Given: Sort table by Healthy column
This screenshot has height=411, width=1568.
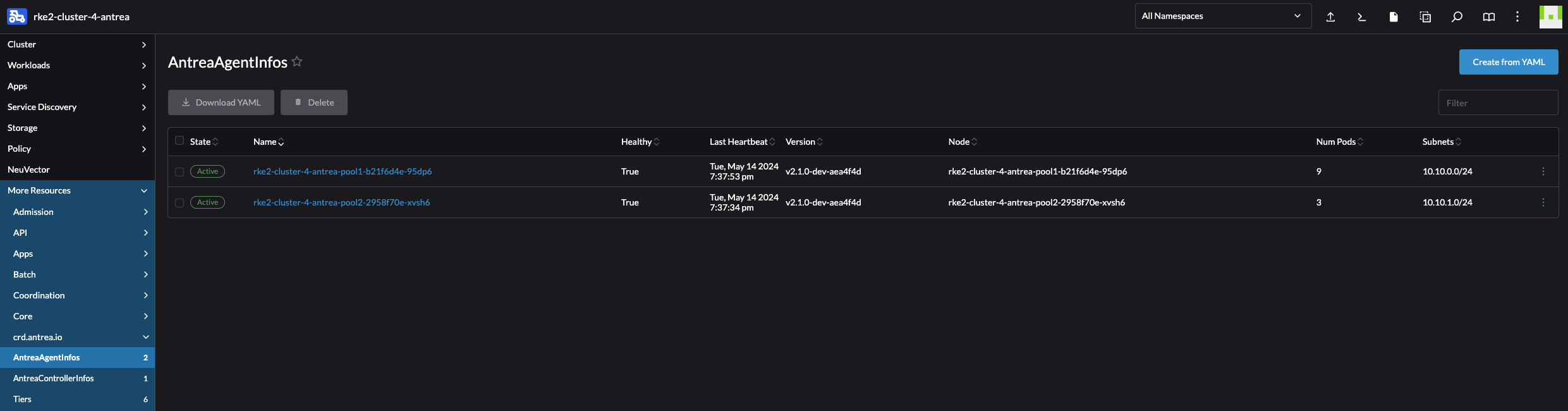Looking at the screenshot, I should 640,142.
